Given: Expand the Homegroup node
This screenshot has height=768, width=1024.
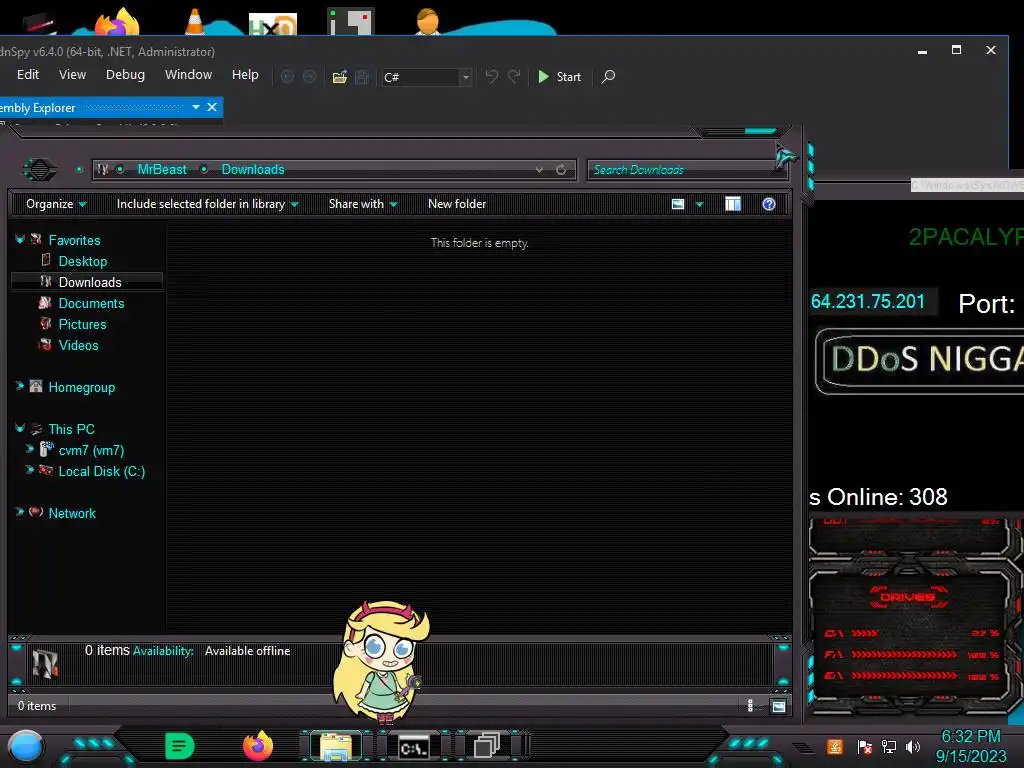Looking at the screenshot, I should pyautogui.click(x=20, y=386).
